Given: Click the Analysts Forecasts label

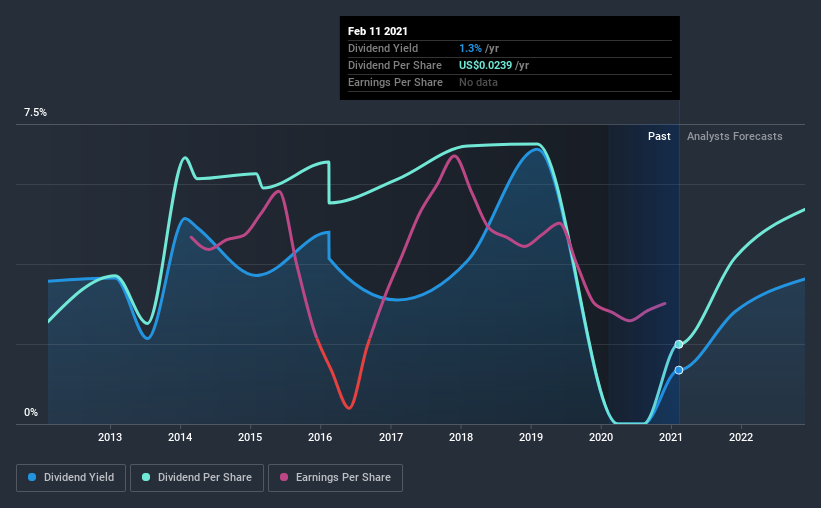Looking at the screenshot, I should click(735, 136).
